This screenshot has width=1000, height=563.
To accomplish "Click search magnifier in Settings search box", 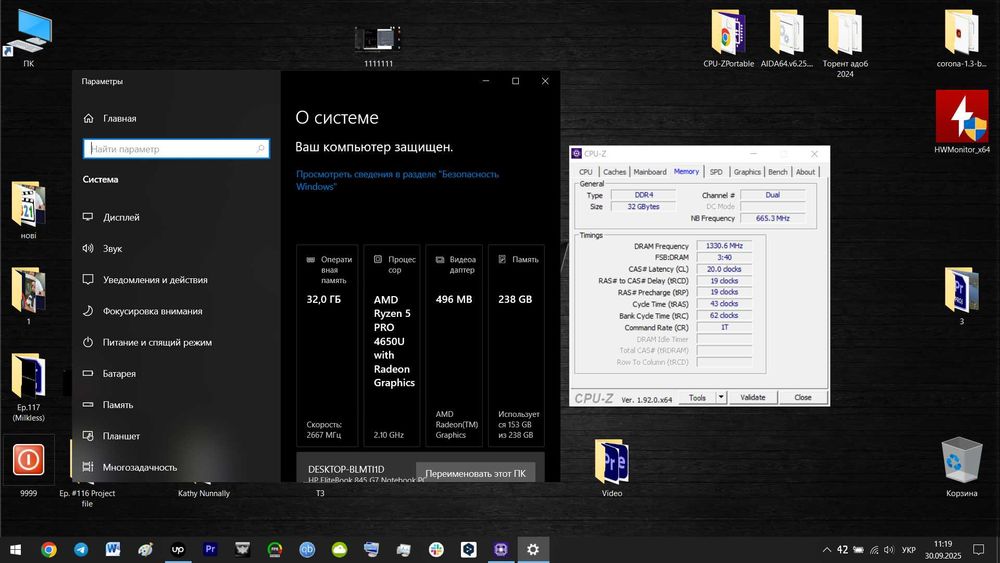I will point(260,149).
